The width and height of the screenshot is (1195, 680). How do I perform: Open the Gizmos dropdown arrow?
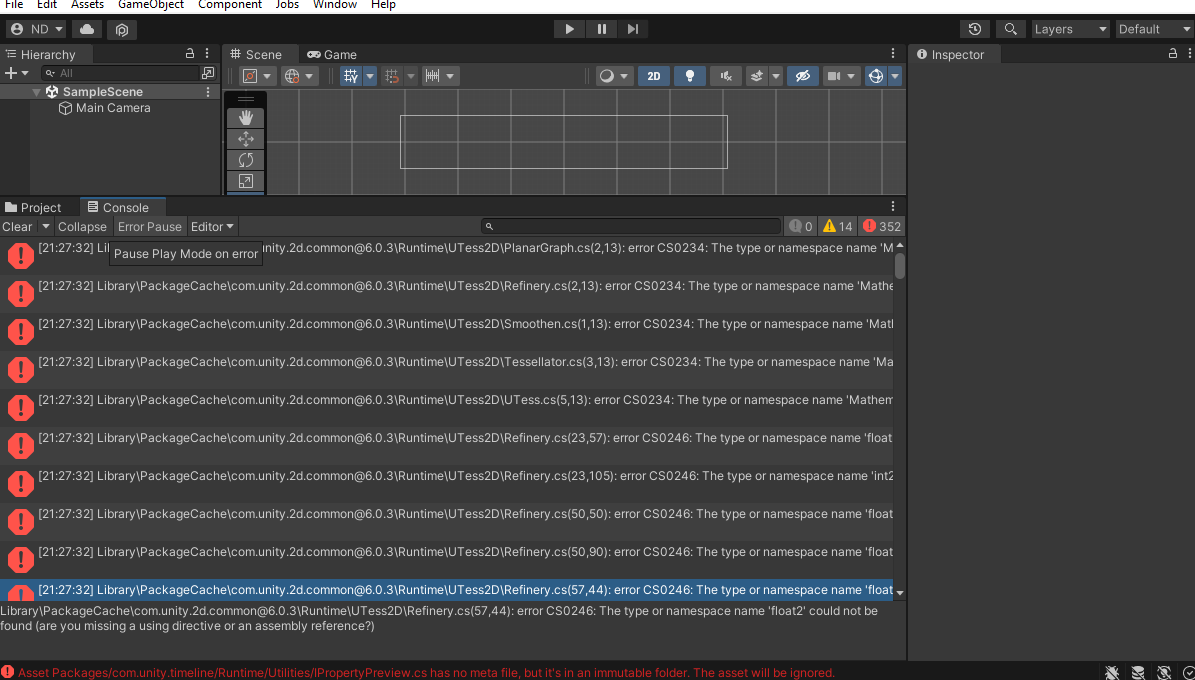(x=895, y=76)
